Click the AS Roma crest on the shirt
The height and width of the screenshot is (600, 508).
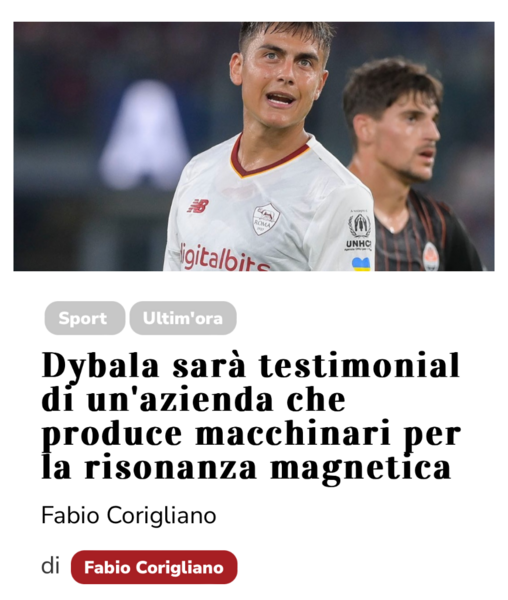point(266,219)
